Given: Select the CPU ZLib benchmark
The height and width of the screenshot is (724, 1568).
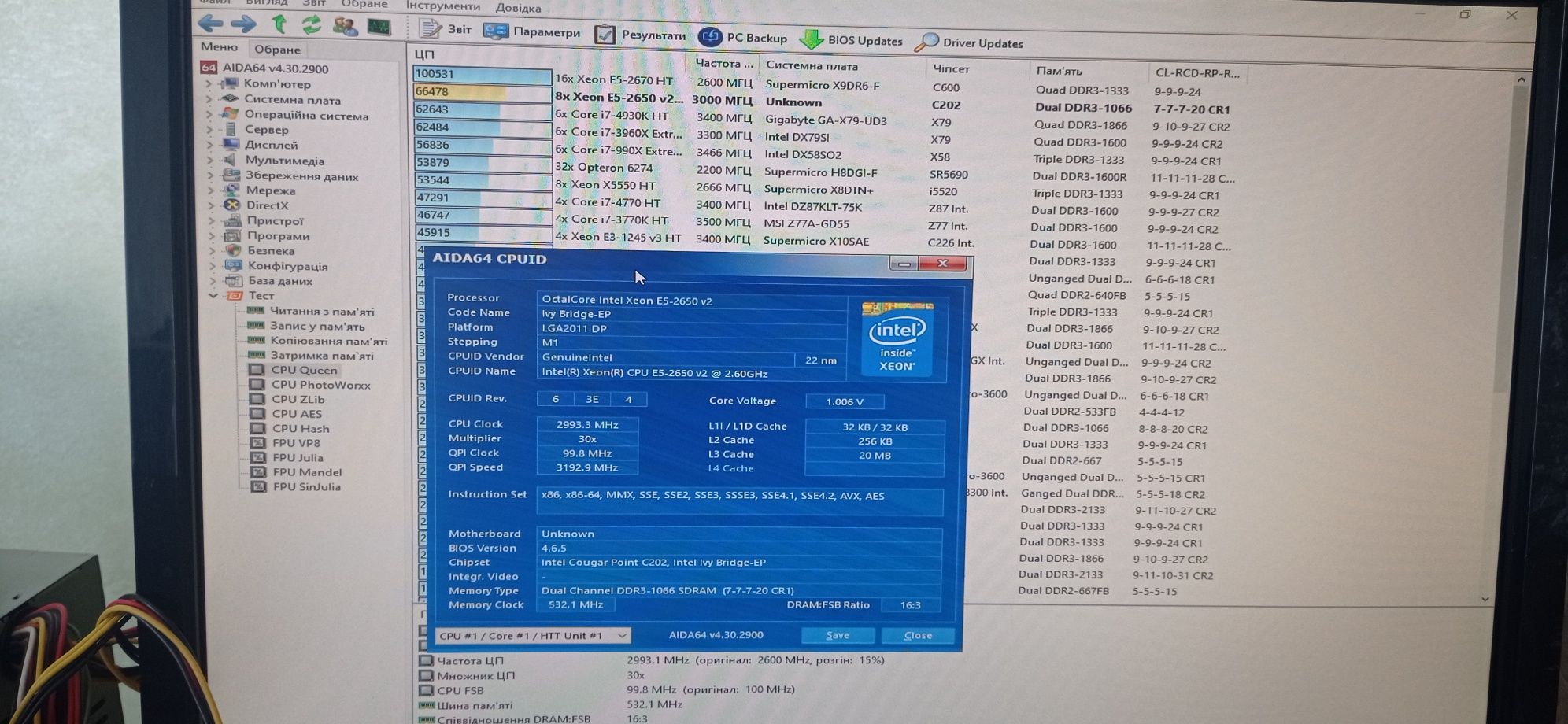Looking at the screenshot, I should point(298,399).
